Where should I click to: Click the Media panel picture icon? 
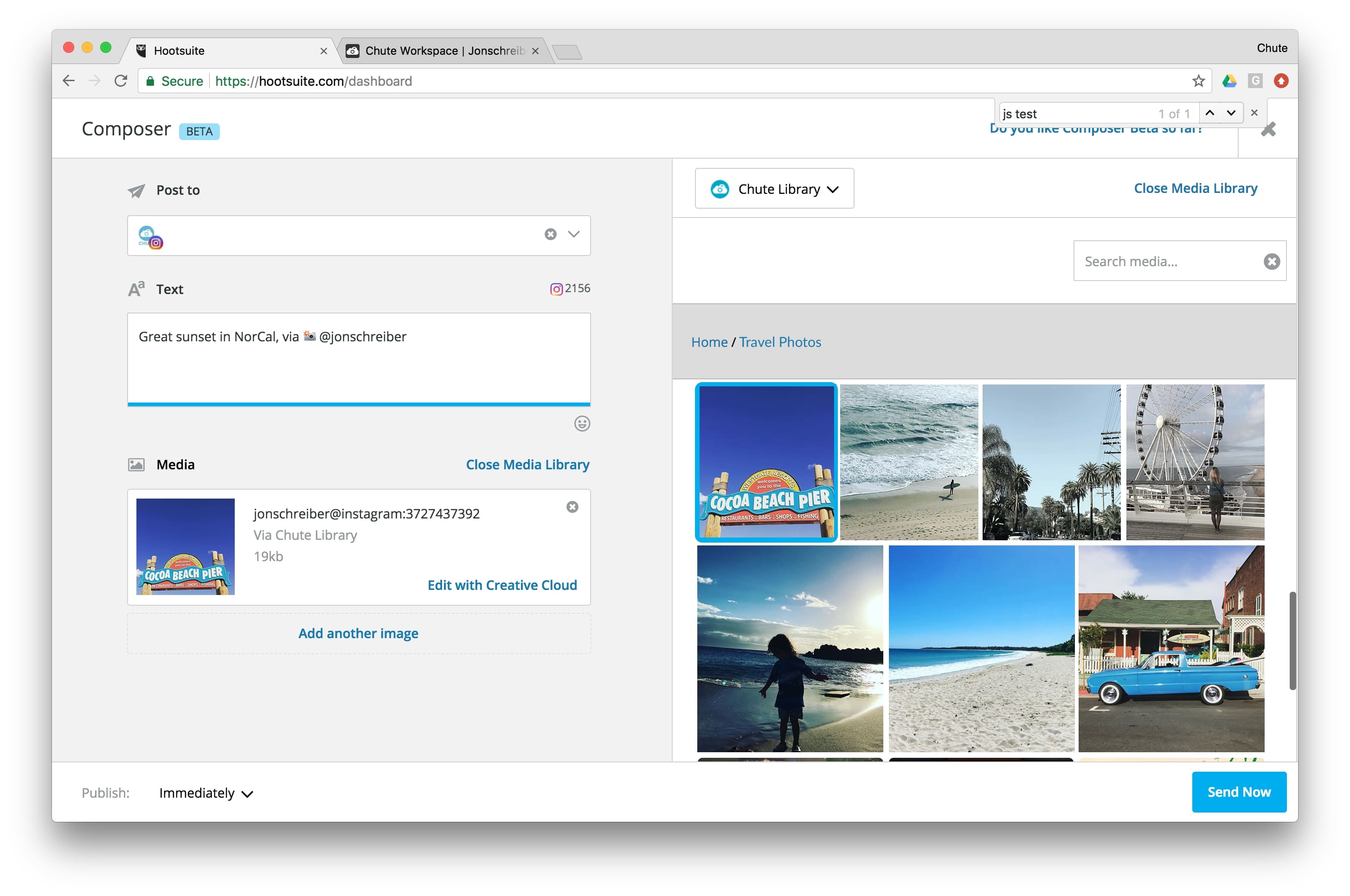[x=135, y=465]
